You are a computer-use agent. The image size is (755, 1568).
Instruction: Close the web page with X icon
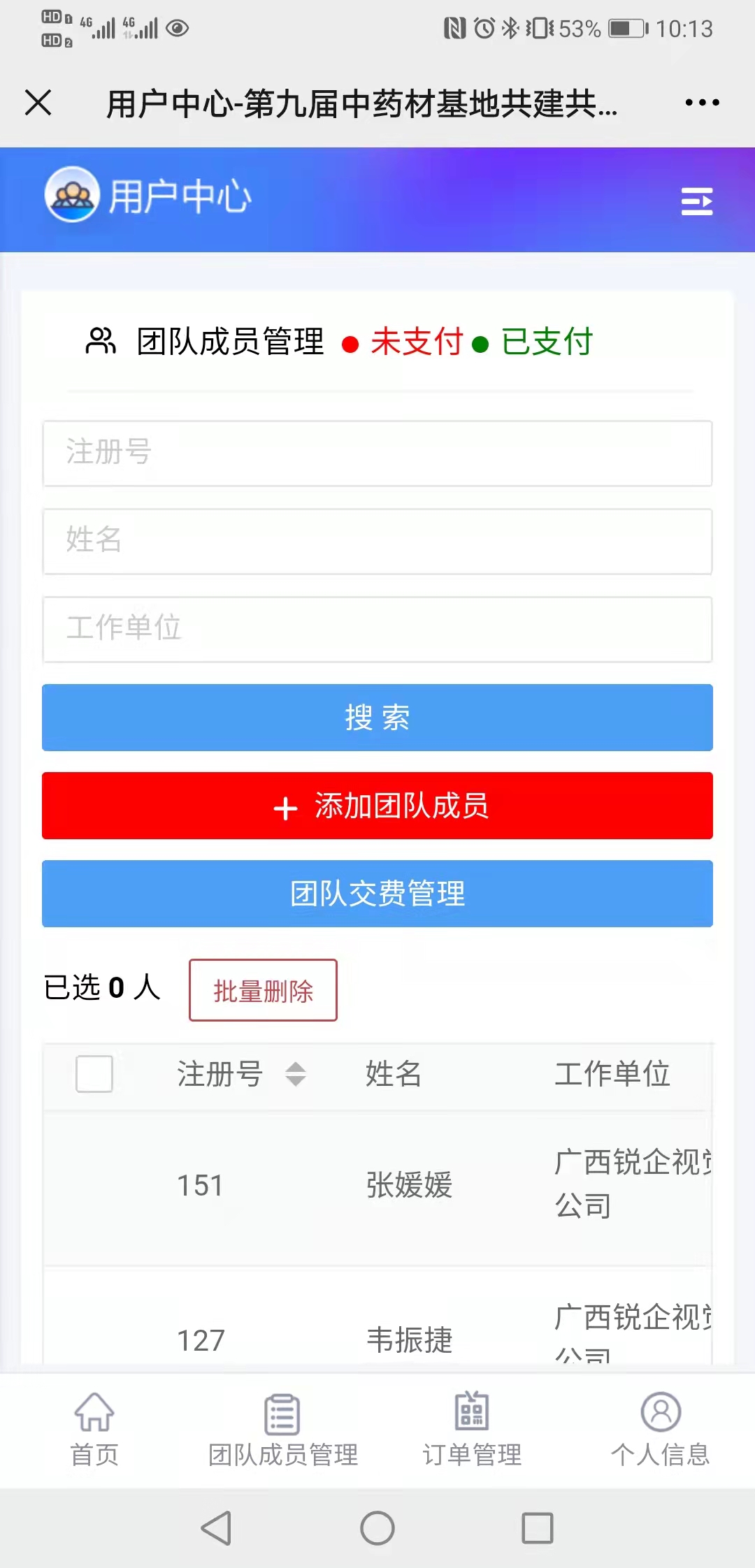pyautogui.click(x=38, y=103)
